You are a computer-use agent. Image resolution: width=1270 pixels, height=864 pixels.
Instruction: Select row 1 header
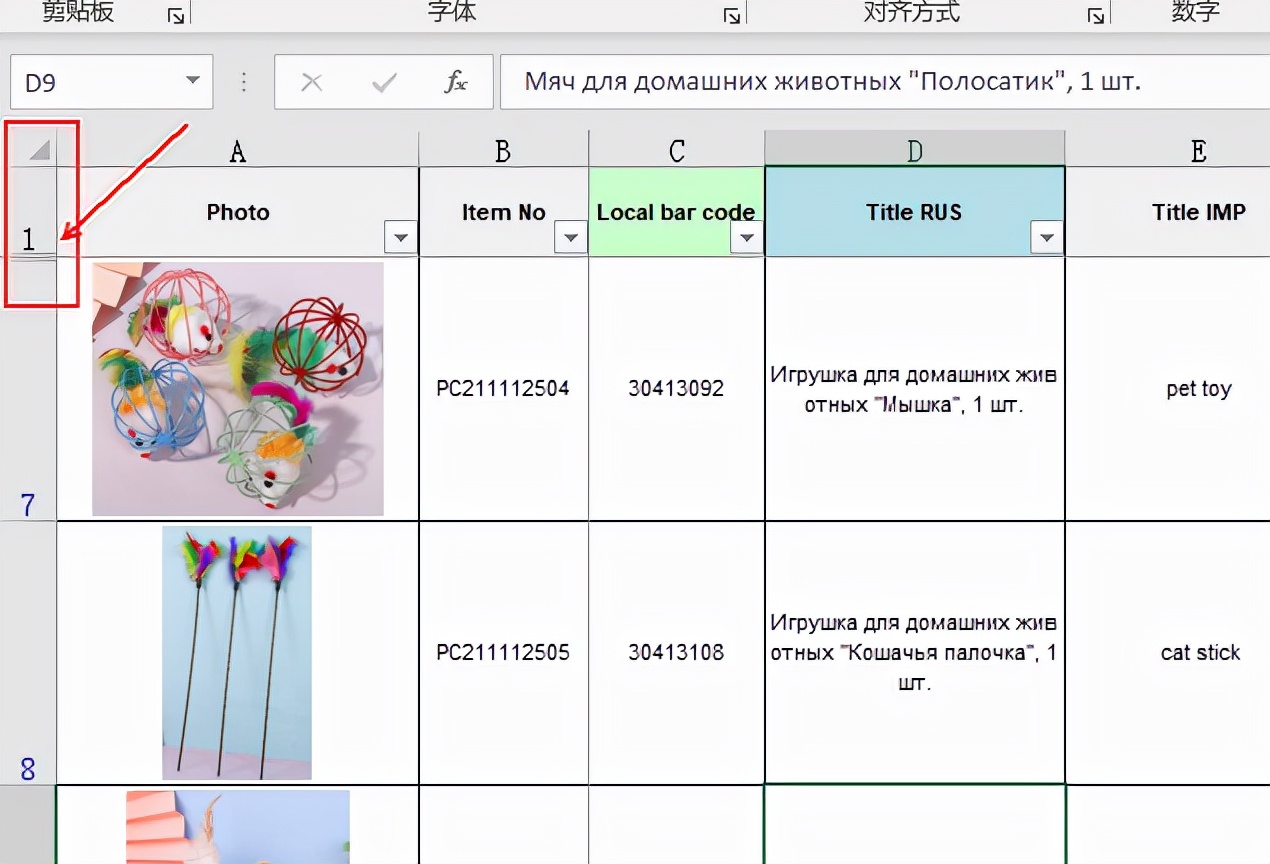(x=28, y=212)
